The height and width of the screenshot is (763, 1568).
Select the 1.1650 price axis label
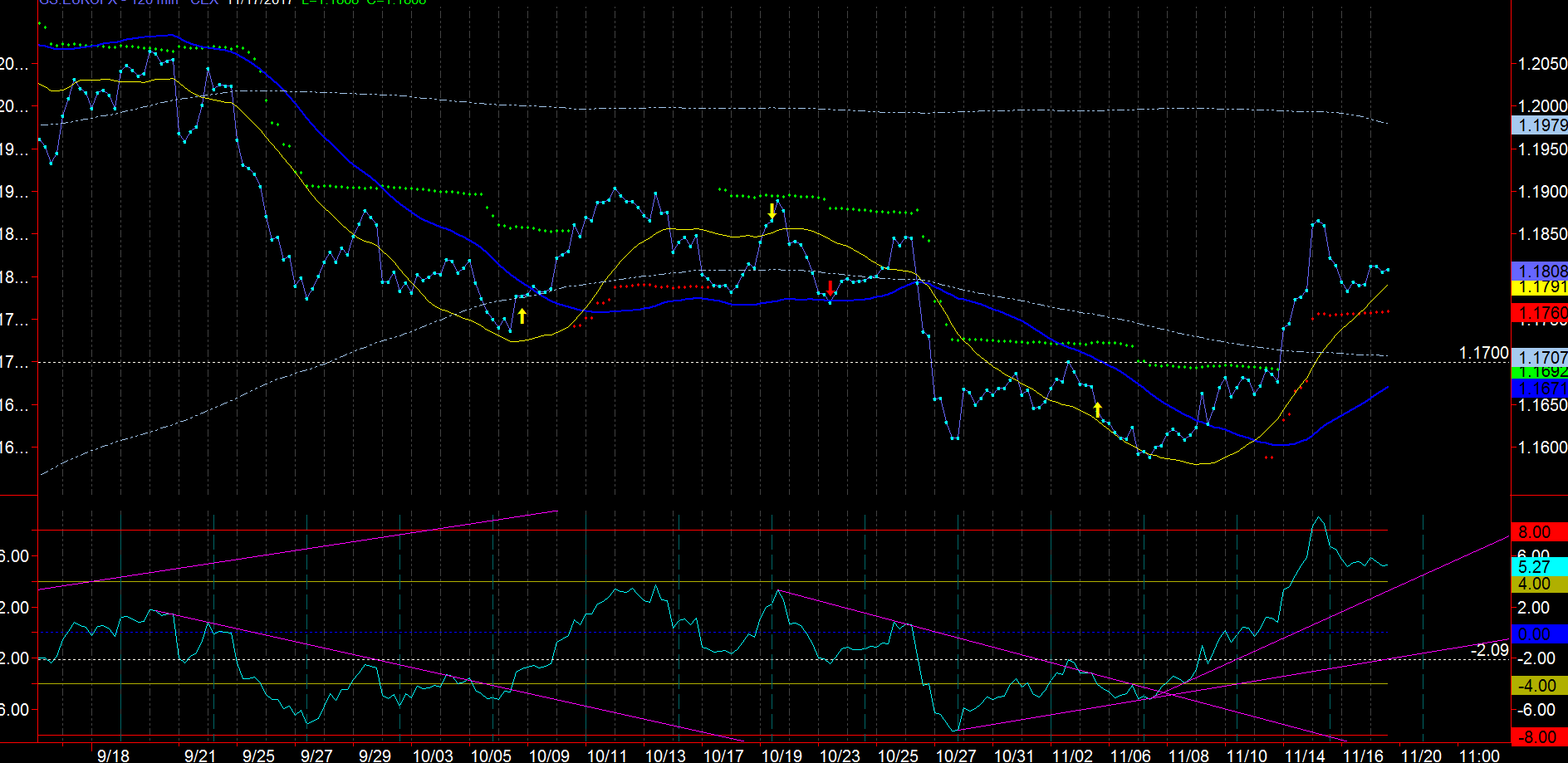(1542, 405)
